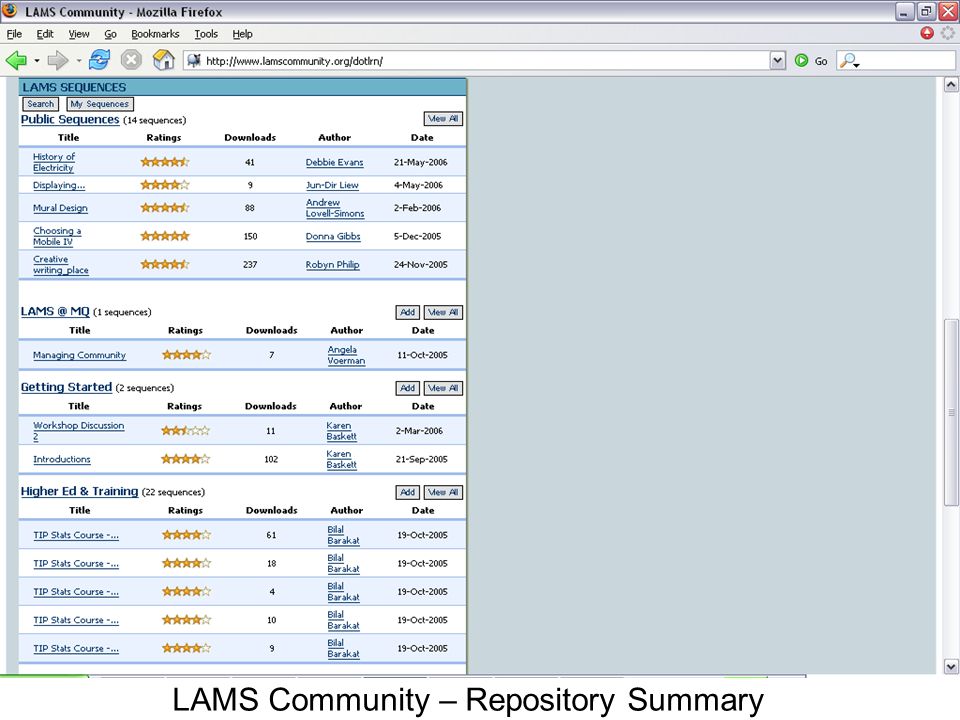Open author Donna Gibbs profile link
Screen dimensions: 960x720
333,236
